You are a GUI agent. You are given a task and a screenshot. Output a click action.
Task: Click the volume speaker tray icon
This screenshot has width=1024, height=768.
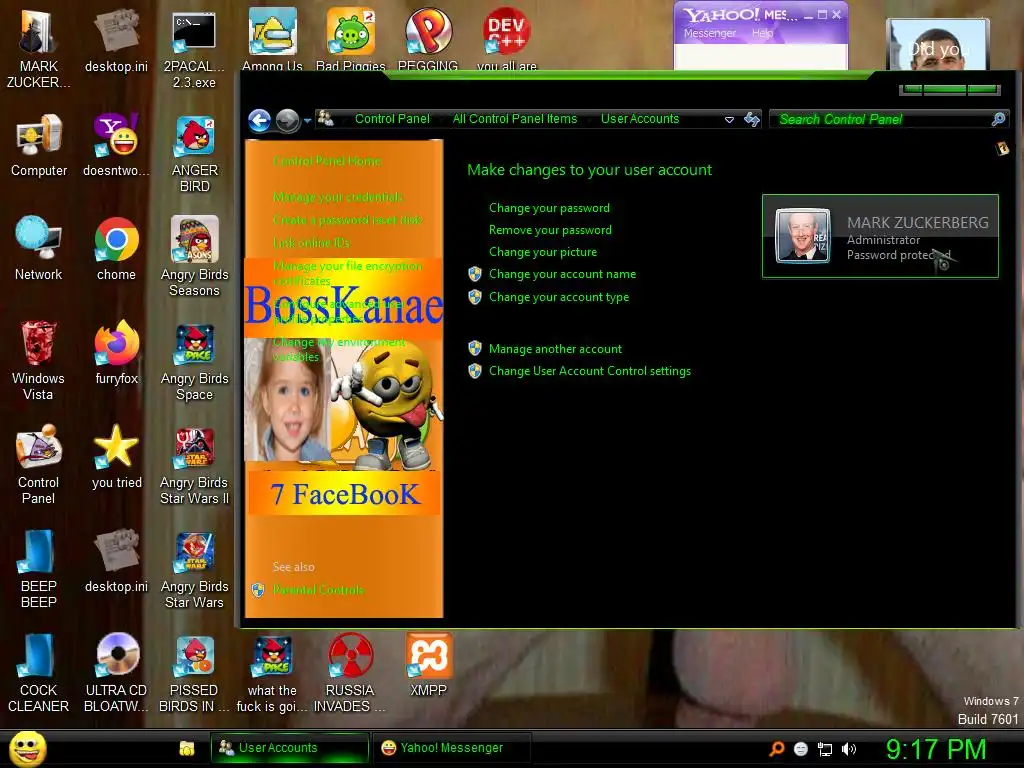coord(849,749)
